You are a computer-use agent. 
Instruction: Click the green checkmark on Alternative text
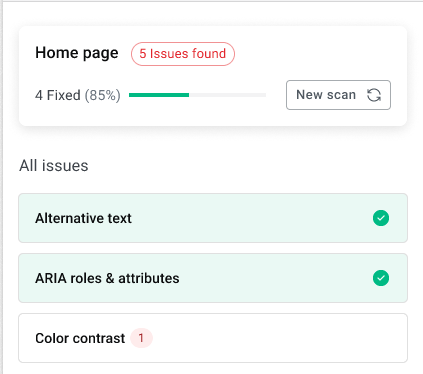click(381, 218)
